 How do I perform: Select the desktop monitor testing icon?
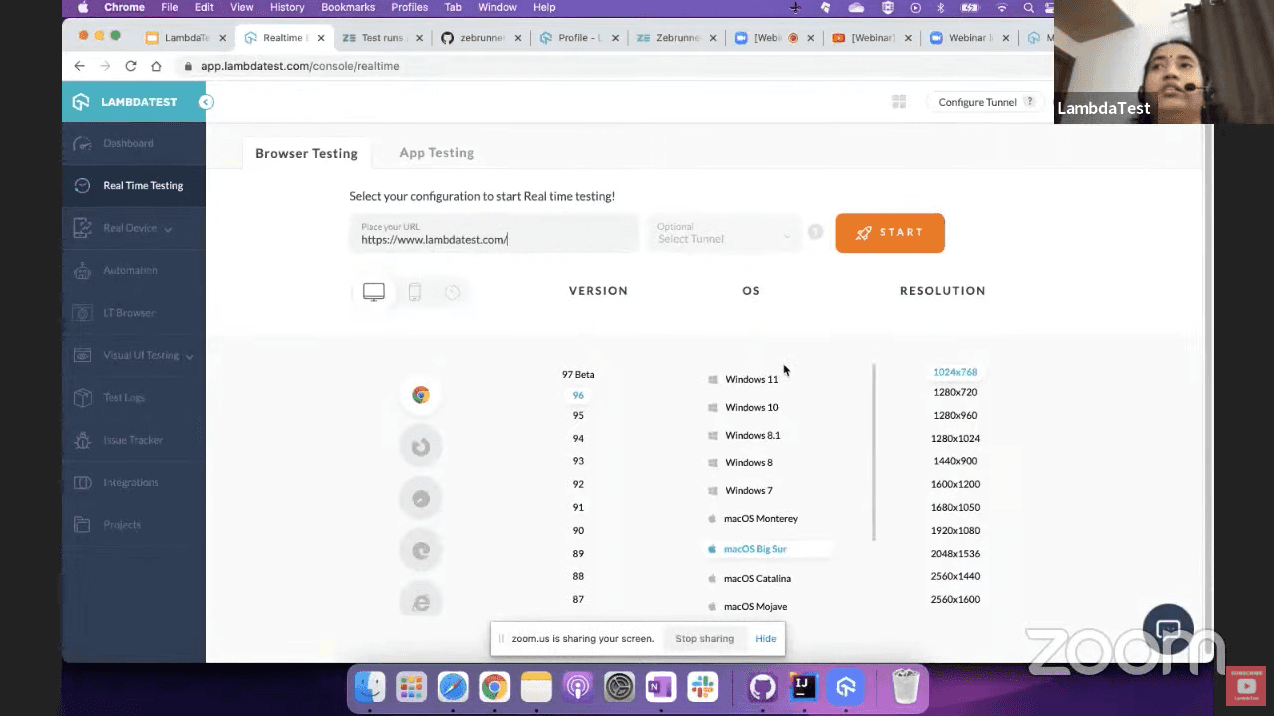click(x=373, y=291)
